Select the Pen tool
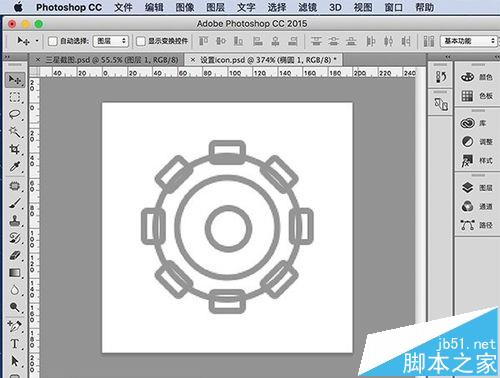The width and height of the screenshot is (500, 378). pos(15,326)
